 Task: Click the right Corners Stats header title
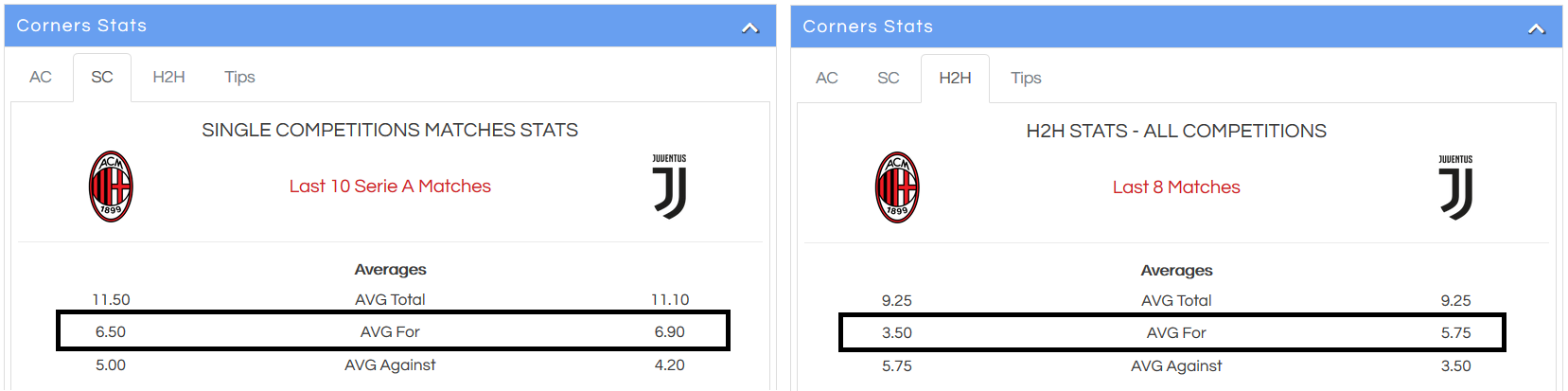tap(868, 27)
